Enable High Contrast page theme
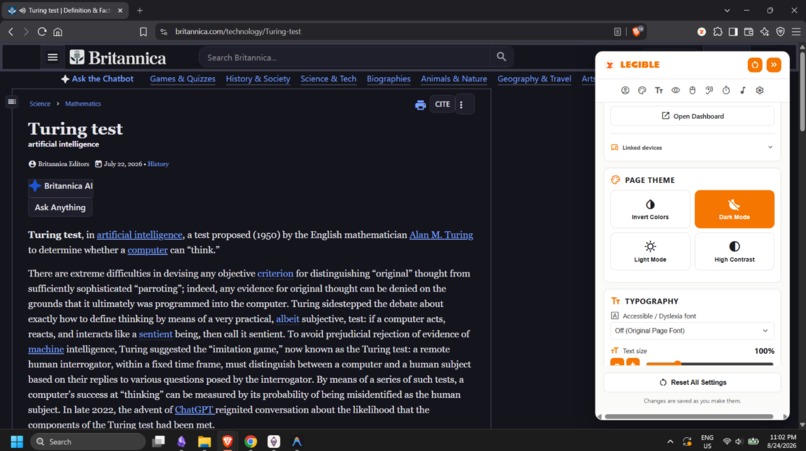Viewport: 806px width, 451px height. tap(734, 251)
